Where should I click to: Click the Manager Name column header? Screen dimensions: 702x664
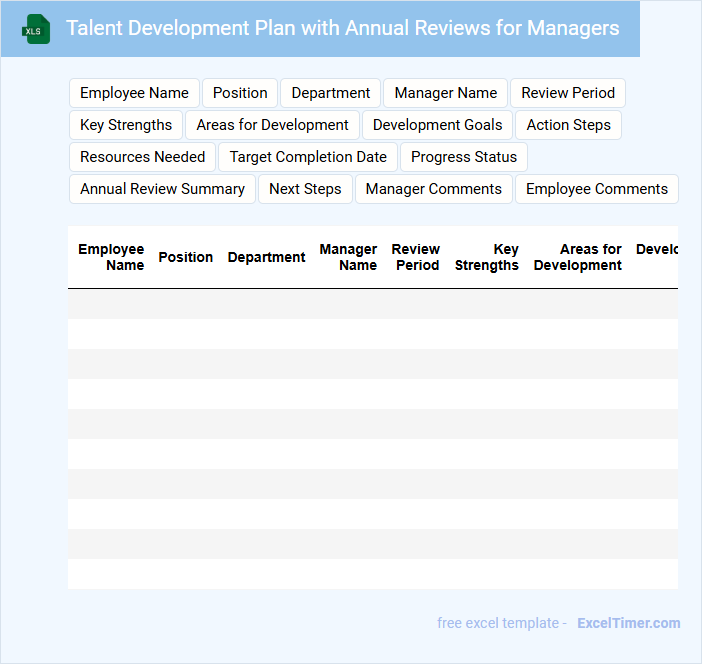348,257
